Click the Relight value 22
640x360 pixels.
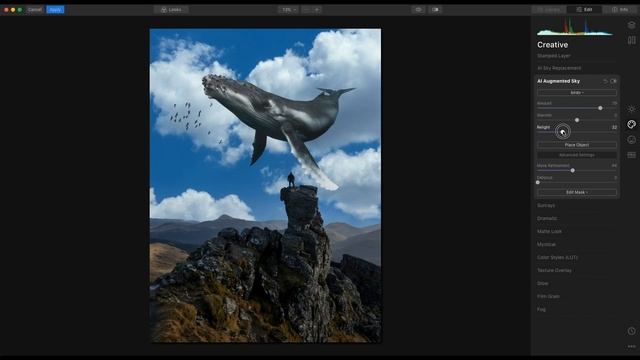click(614, 127)
